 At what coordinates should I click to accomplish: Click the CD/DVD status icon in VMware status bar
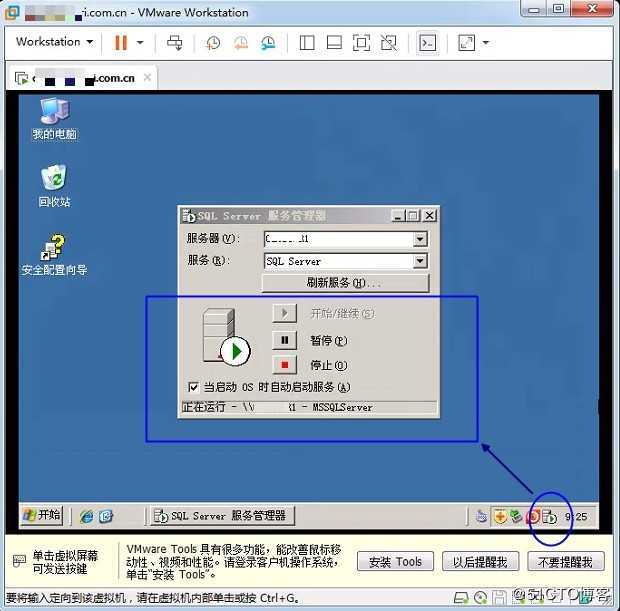[480, 597]
